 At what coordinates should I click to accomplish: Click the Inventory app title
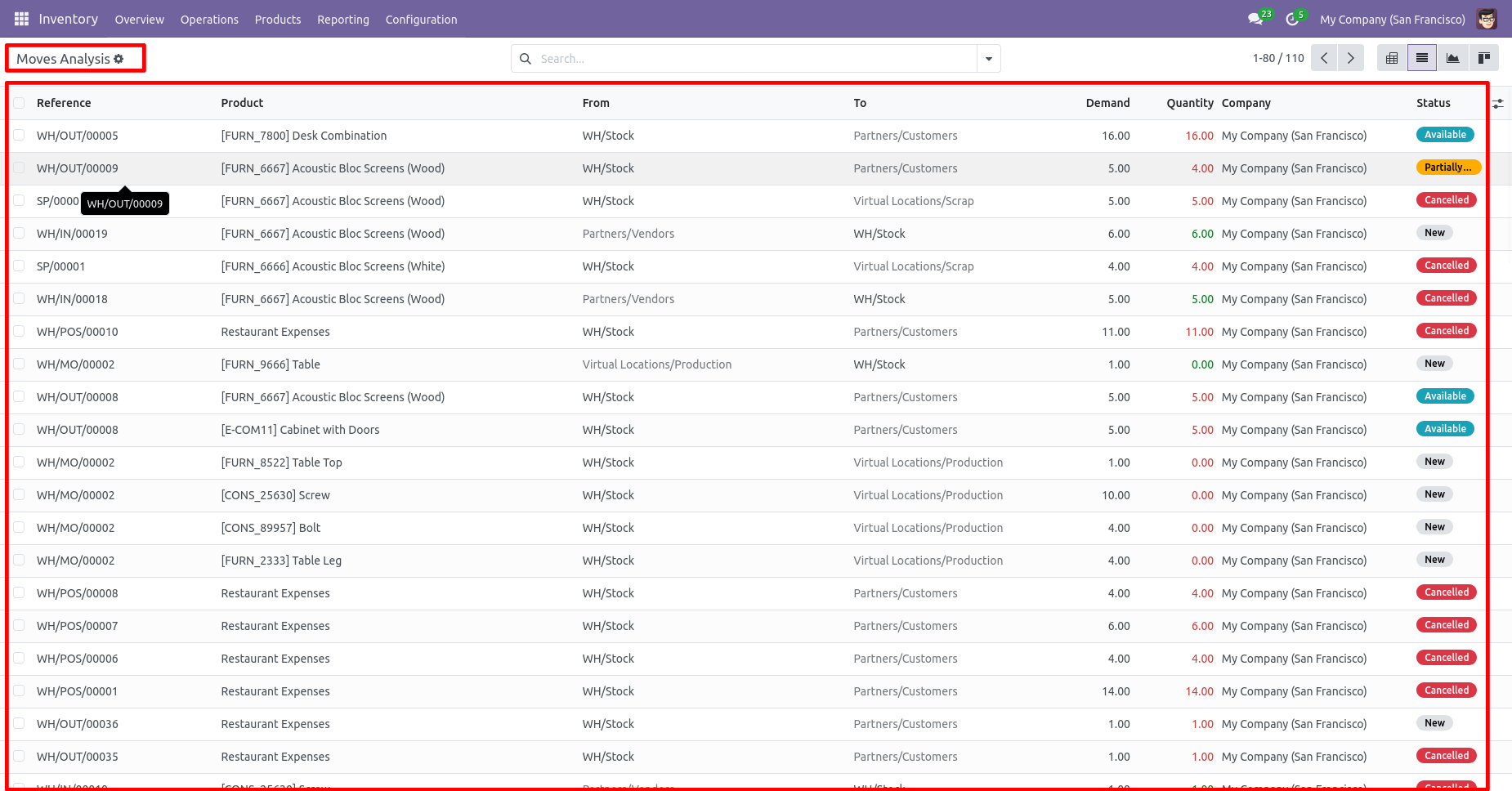coord(69,19)
